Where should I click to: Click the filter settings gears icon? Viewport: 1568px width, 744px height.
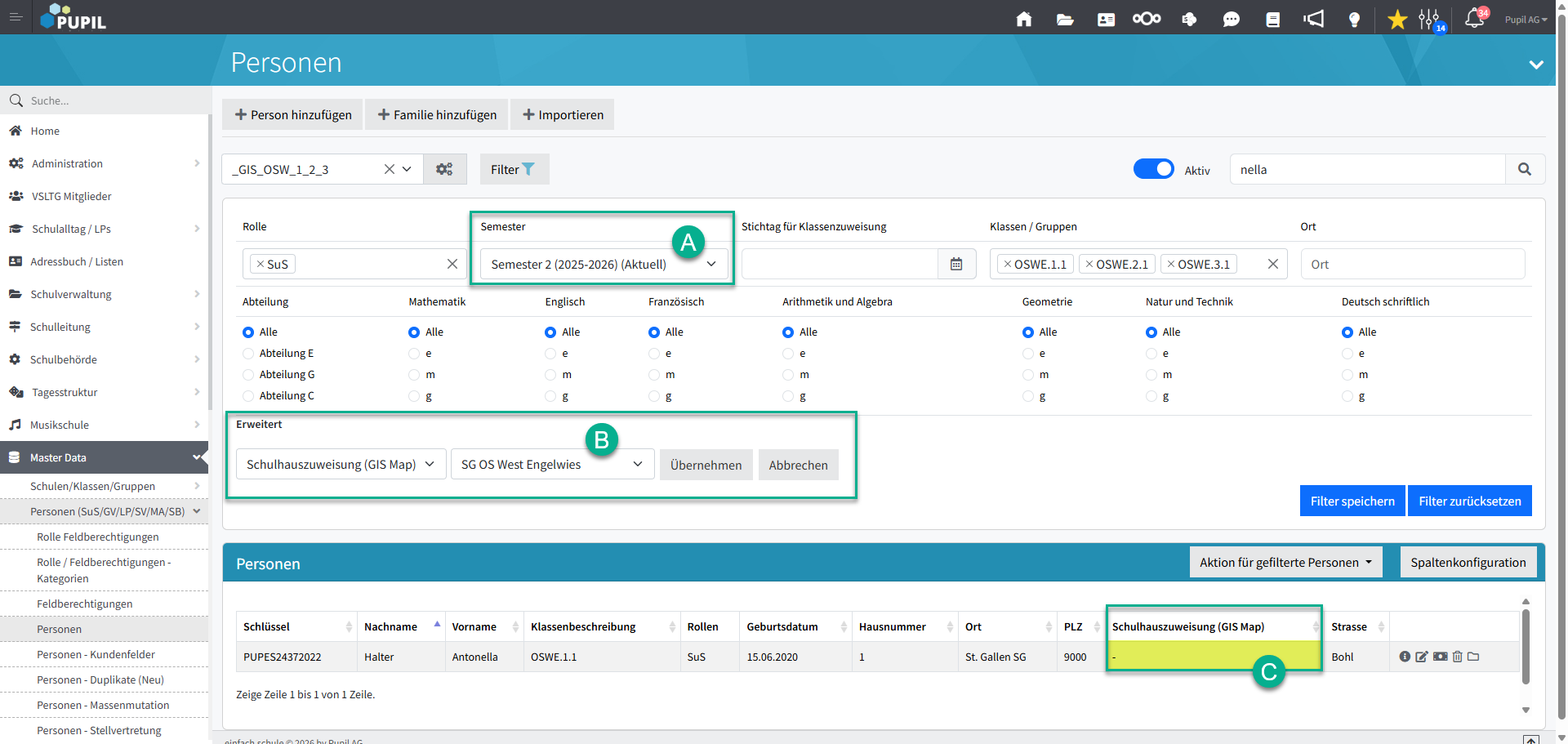444,169
